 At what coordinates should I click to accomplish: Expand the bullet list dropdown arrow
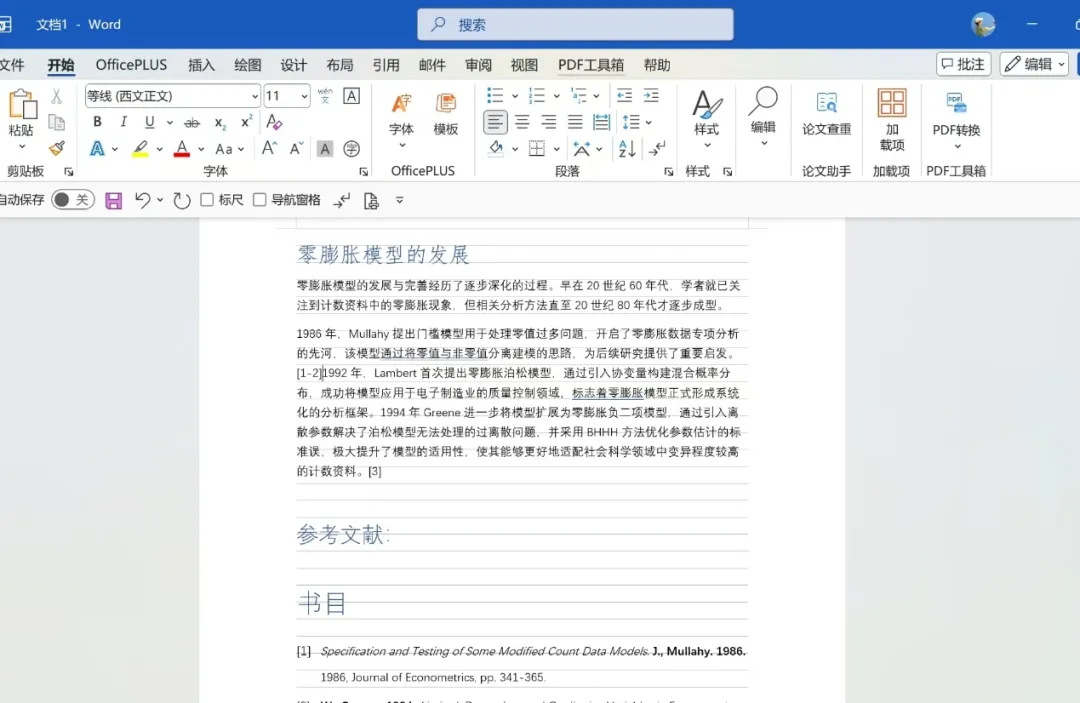tap(515, 96)
